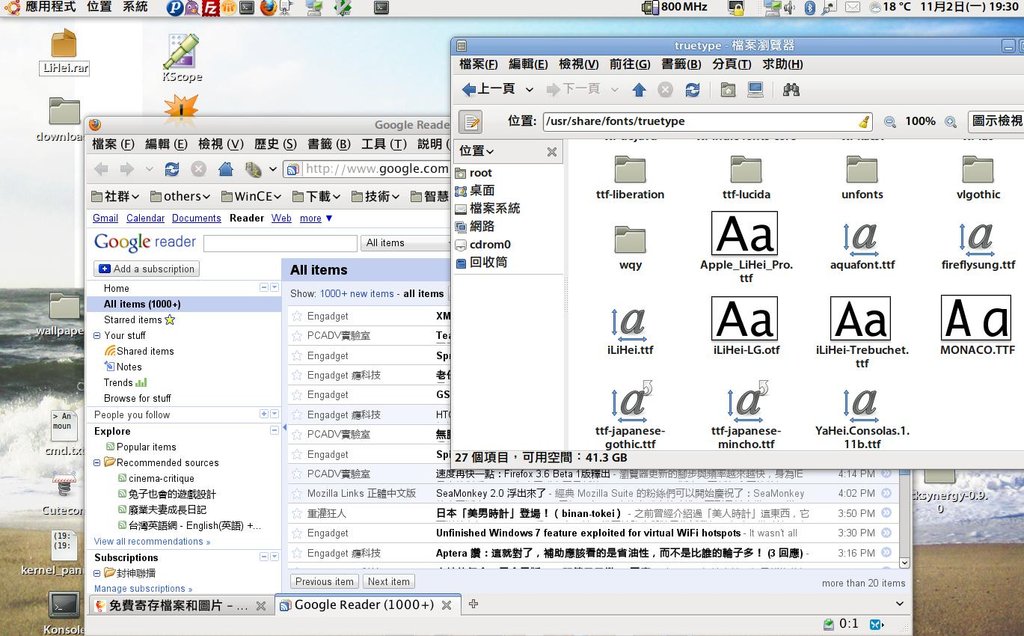Screen dimensions: 1024x636
Task: Open LiHei.rar on the desktop
Action: [x=64, y=52]
